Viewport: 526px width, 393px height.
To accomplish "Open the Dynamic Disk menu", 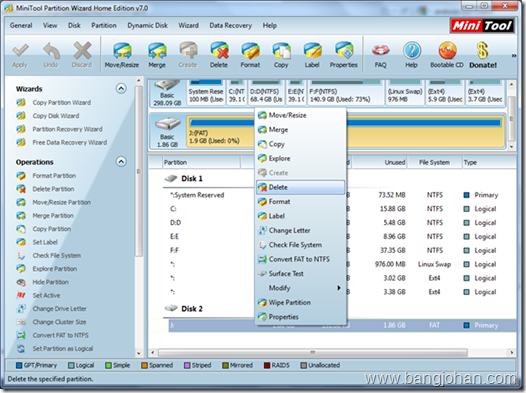I will 148,25.
